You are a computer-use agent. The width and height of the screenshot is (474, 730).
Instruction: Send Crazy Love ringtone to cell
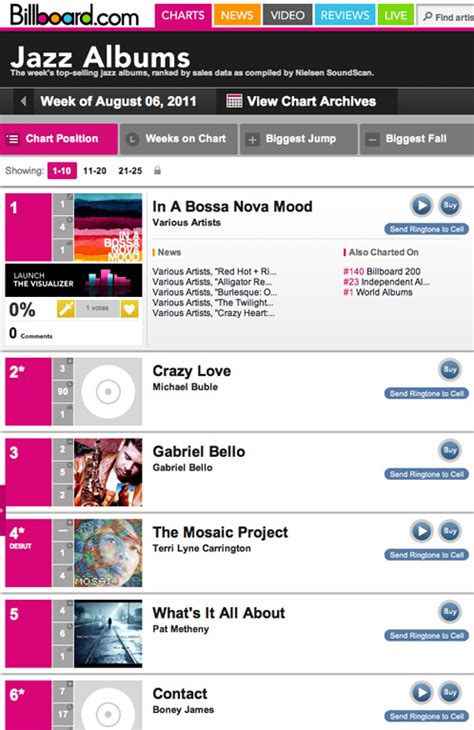tap(427, 393)
